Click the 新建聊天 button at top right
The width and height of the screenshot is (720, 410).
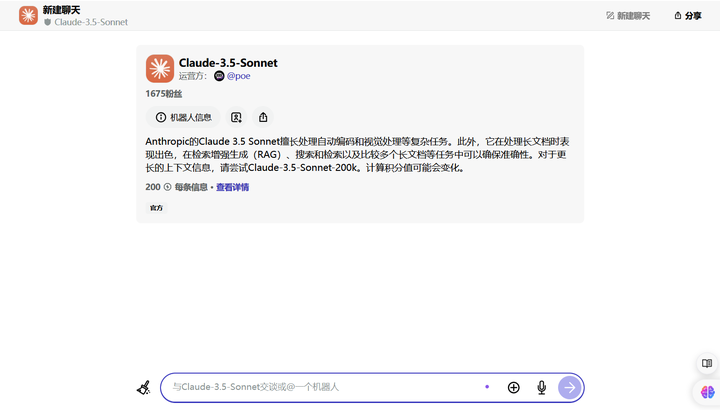tap(628, 16)
